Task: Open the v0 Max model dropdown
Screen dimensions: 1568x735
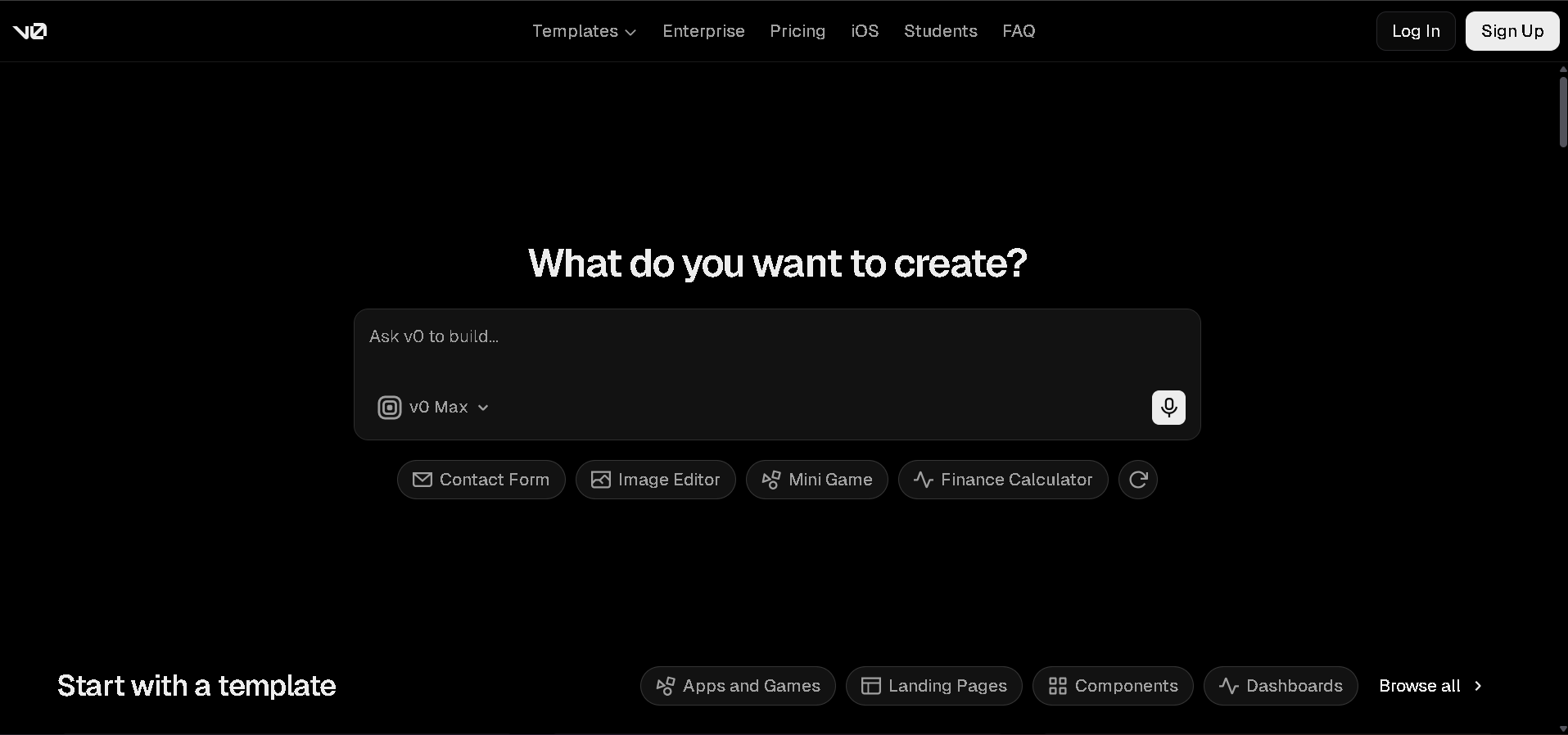Action: 433,408
